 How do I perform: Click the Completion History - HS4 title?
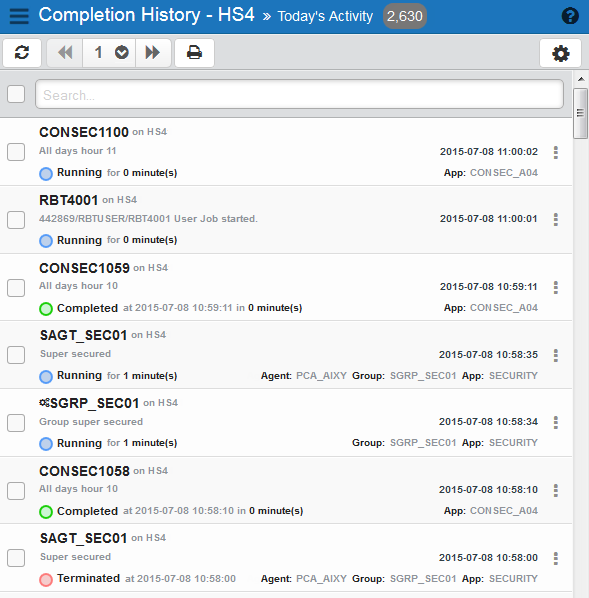coord(146,15)
